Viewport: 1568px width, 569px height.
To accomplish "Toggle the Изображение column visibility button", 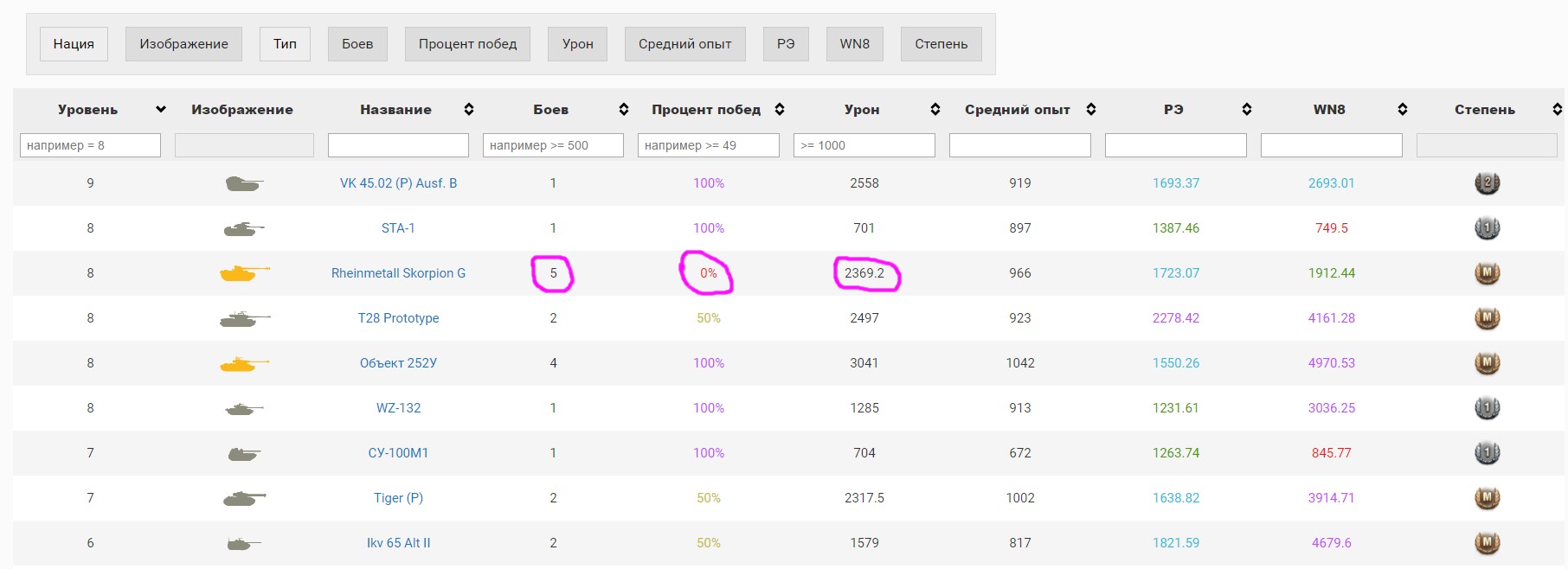I will point(183,44).
